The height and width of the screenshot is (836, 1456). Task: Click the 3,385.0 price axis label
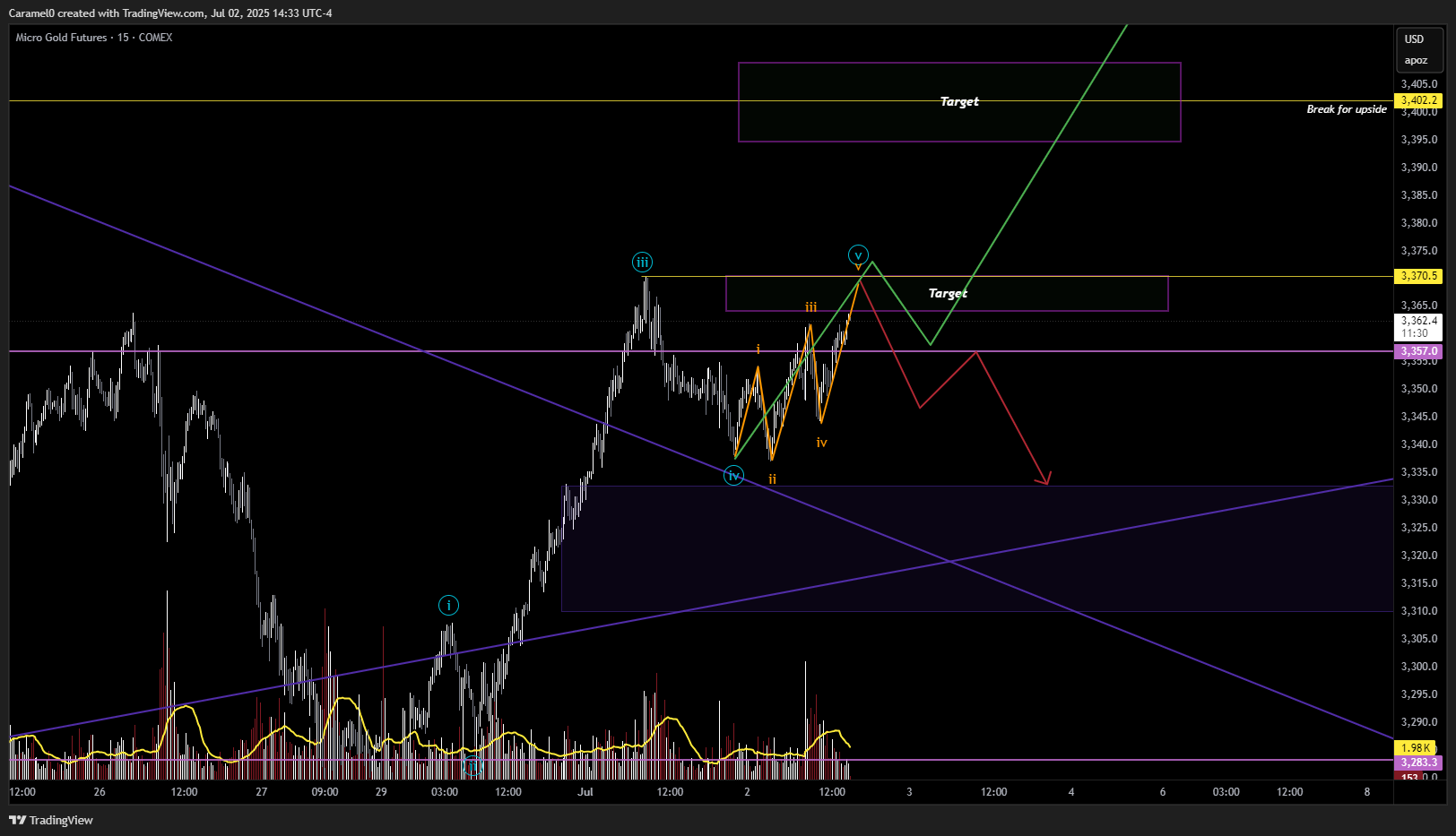click(x=1419, y=195)
